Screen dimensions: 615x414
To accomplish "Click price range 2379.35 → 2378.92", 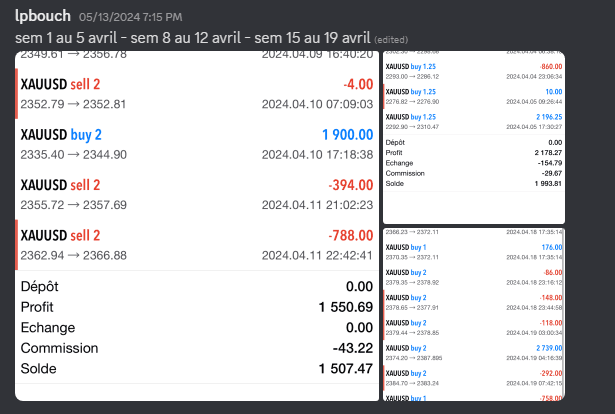I will tap(412, 283).
